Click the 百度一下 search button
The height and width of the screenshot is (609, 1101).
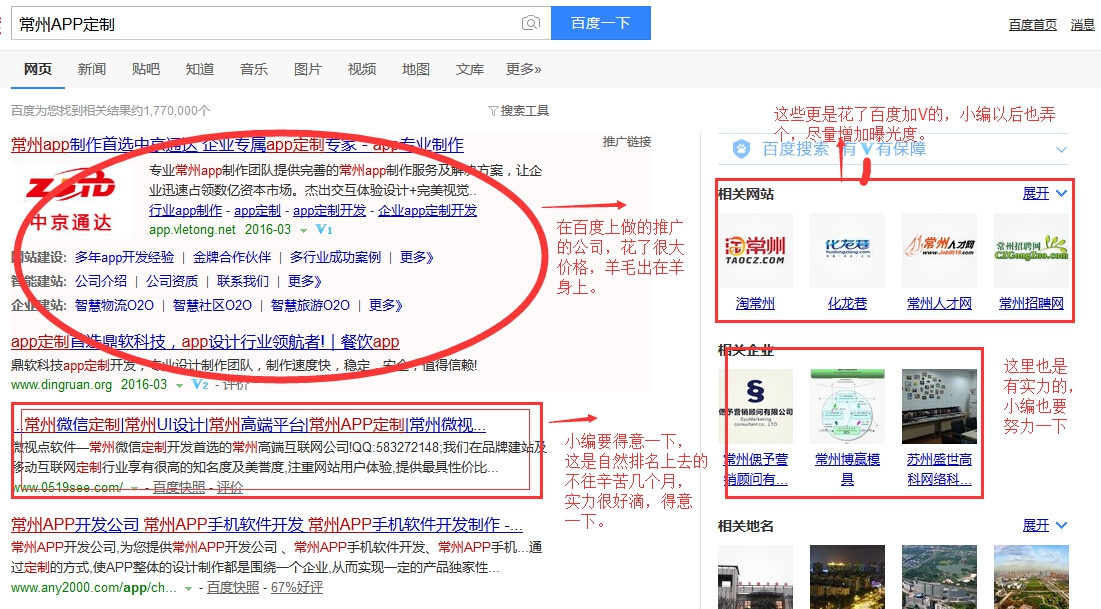[x=600, y=23]
